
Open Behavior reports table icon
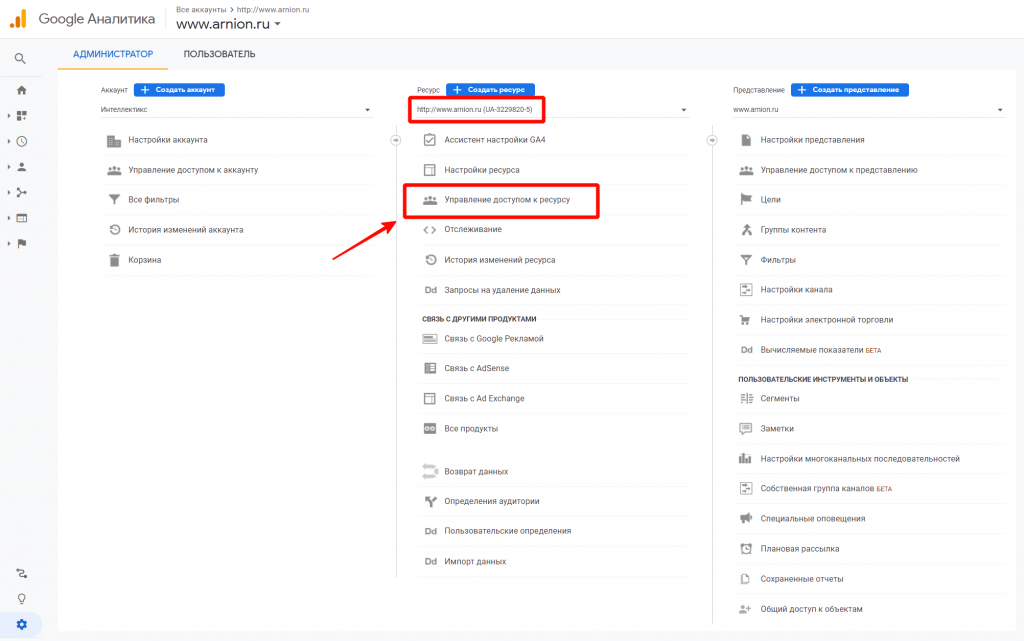click(22, 218)
